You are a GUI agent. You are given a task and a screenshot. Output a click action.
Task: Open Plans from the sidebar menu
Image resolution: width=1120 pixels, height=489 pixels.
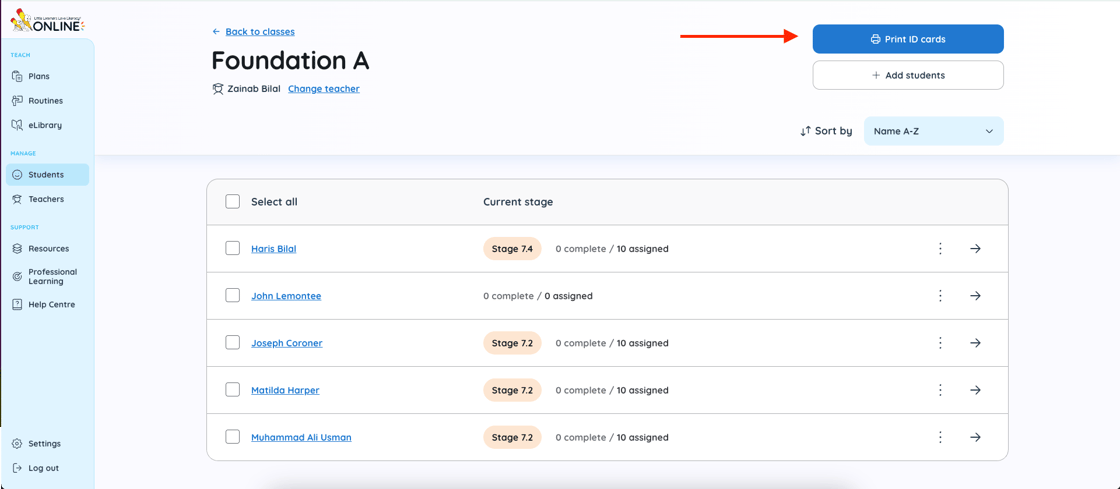(x=38, y=76)
